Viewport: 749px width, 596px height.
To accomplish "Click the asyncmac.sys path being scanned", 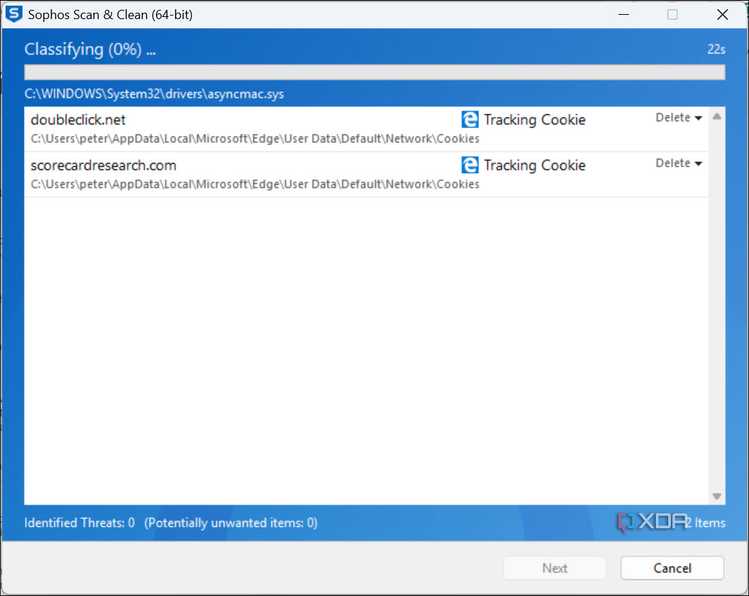I will [154, 94].
